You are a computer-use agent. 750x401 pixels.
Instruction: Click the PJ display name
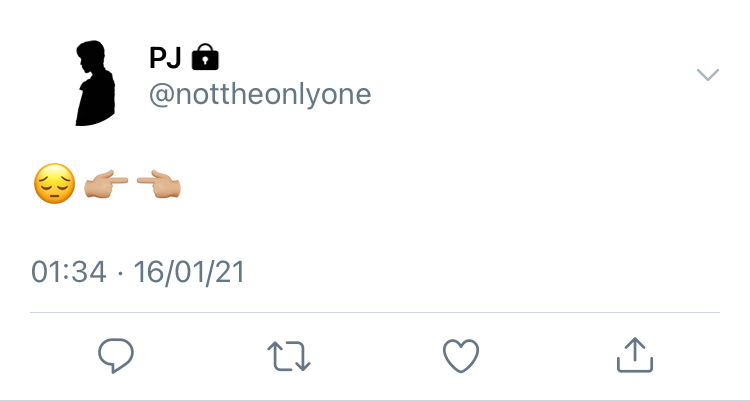(x=165, y=57)
